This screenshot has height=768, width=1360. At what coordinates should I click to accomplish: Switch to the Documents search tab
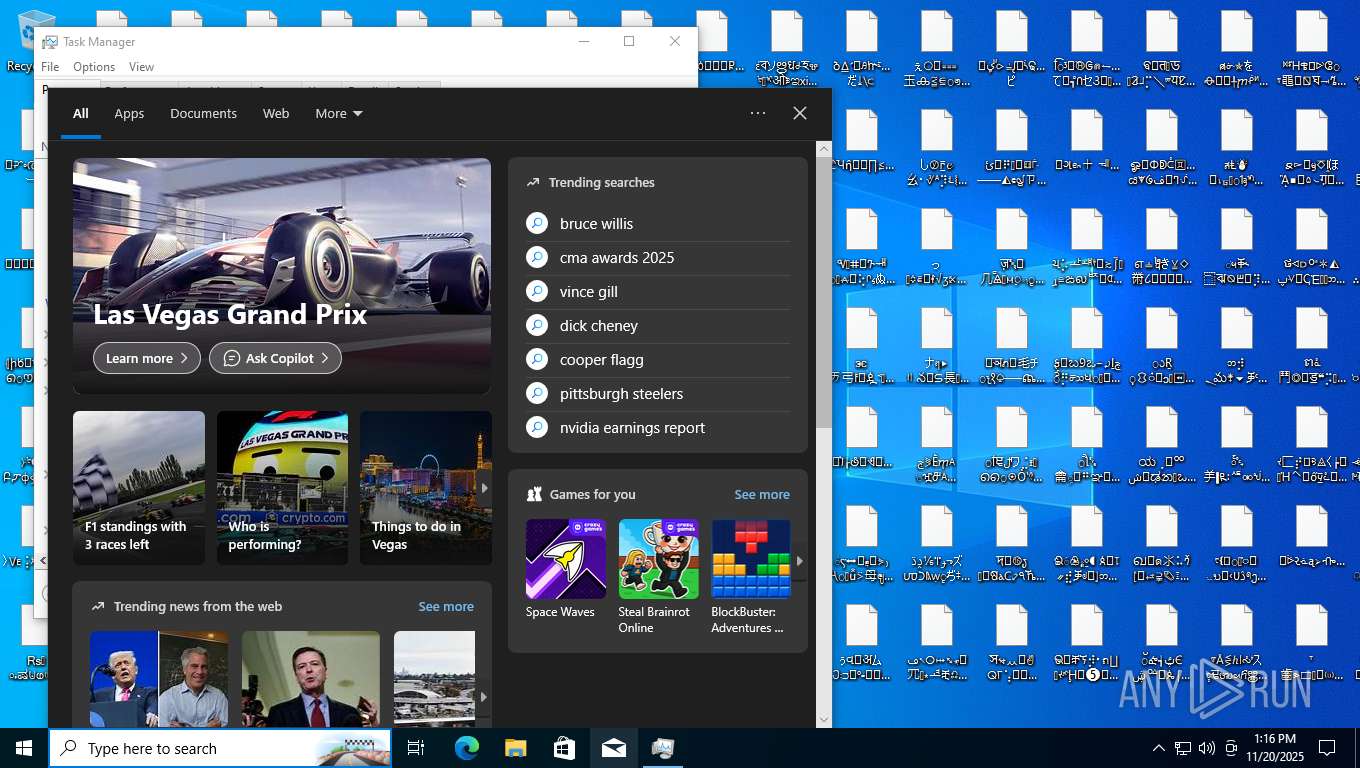[x=203, y=114]
